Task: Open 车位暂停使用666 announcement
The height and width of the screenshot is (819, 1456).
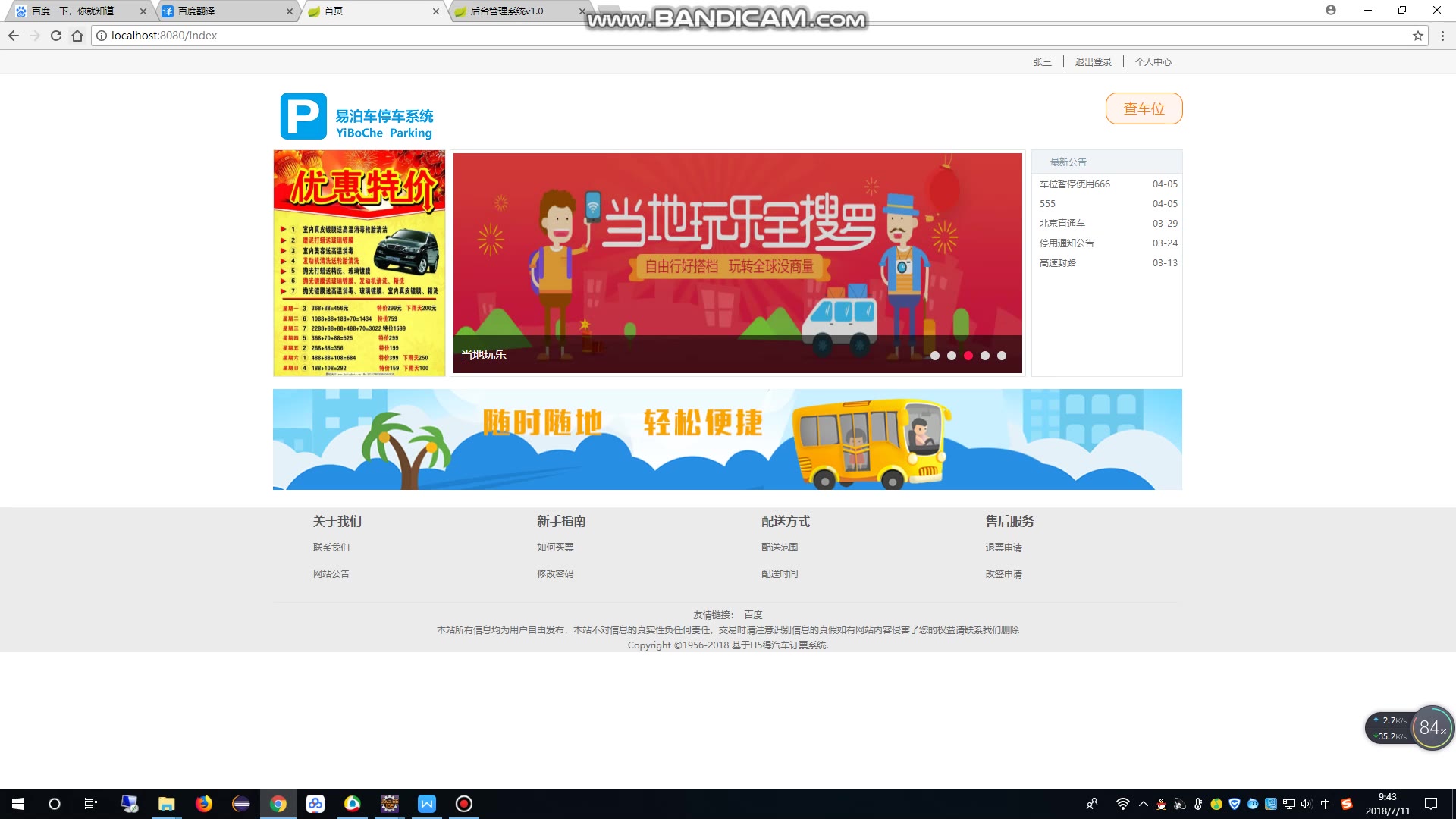Action: coord(1075,184)
